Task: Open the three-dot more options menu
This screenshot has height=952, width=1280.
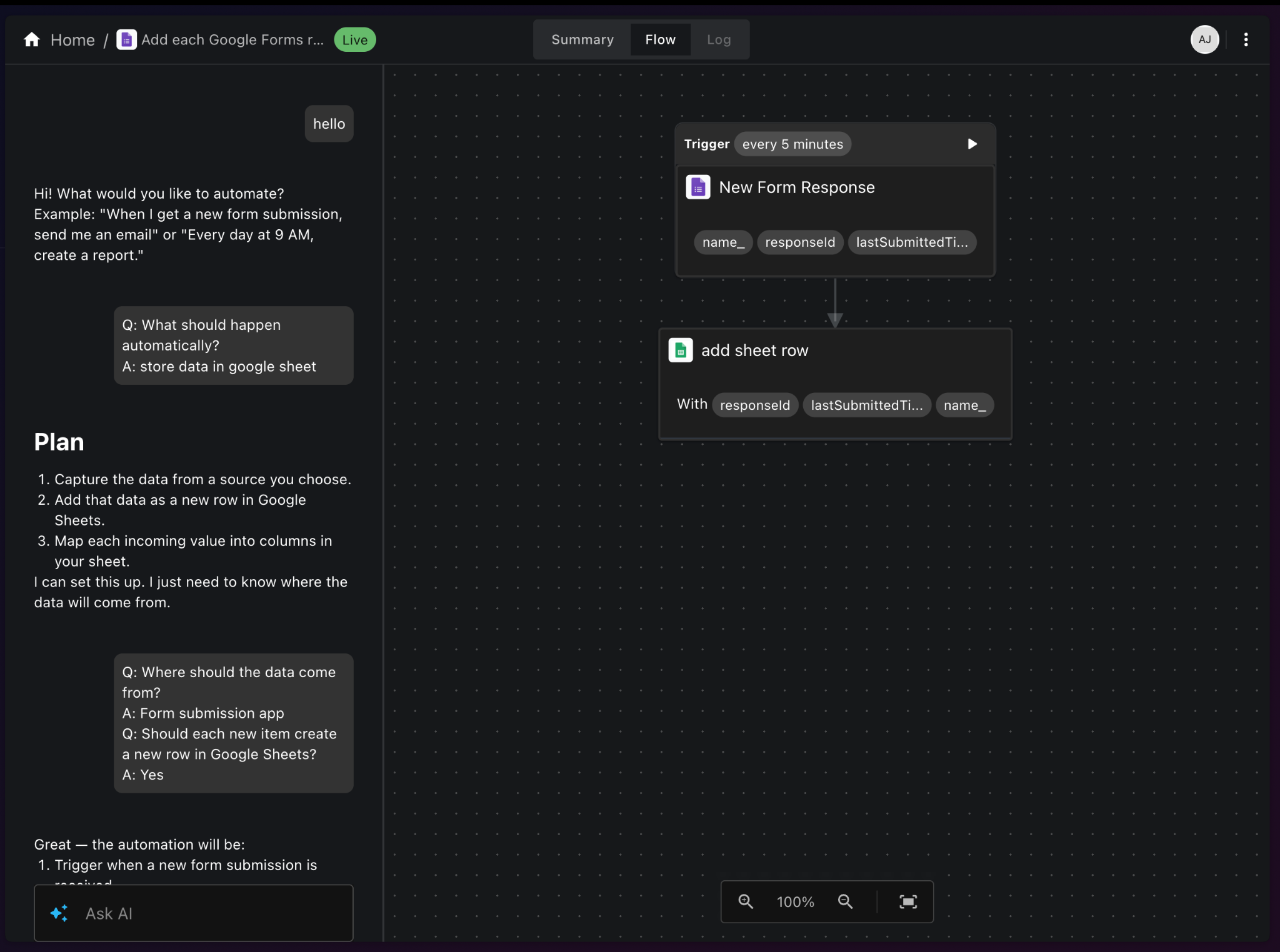Action: tap(1246, 40)
